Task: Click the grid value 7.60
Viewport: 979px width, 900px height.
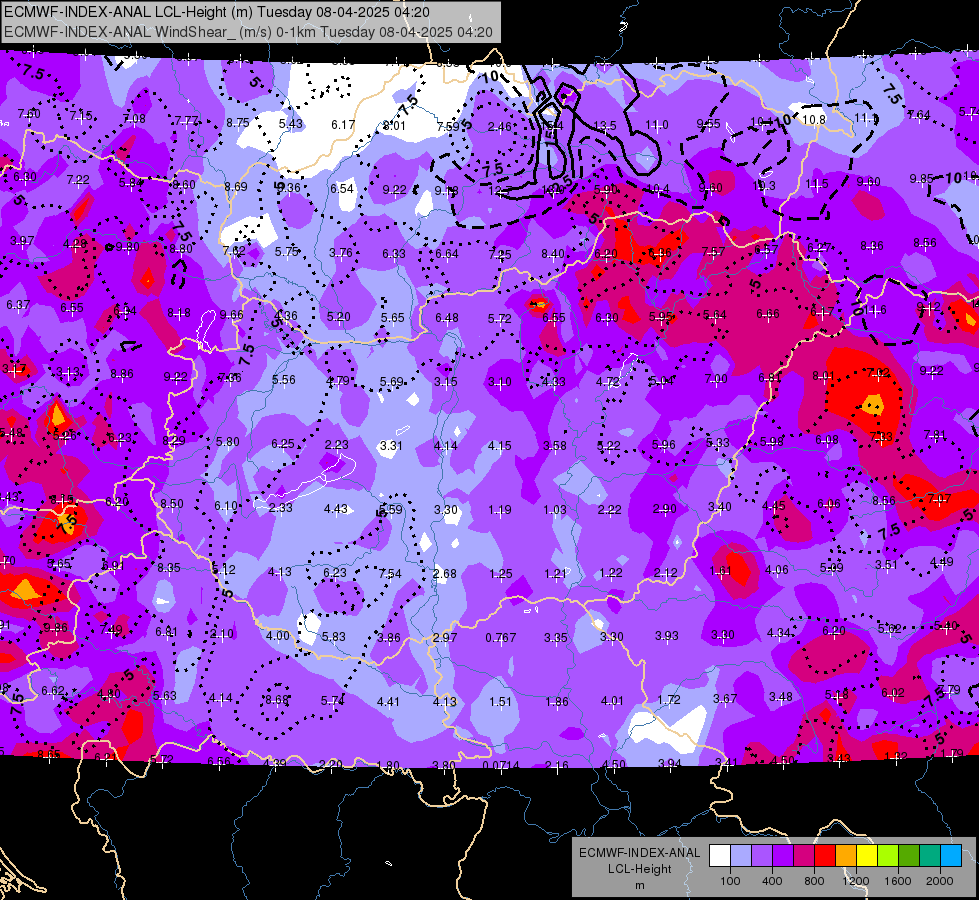Action: 29,114
